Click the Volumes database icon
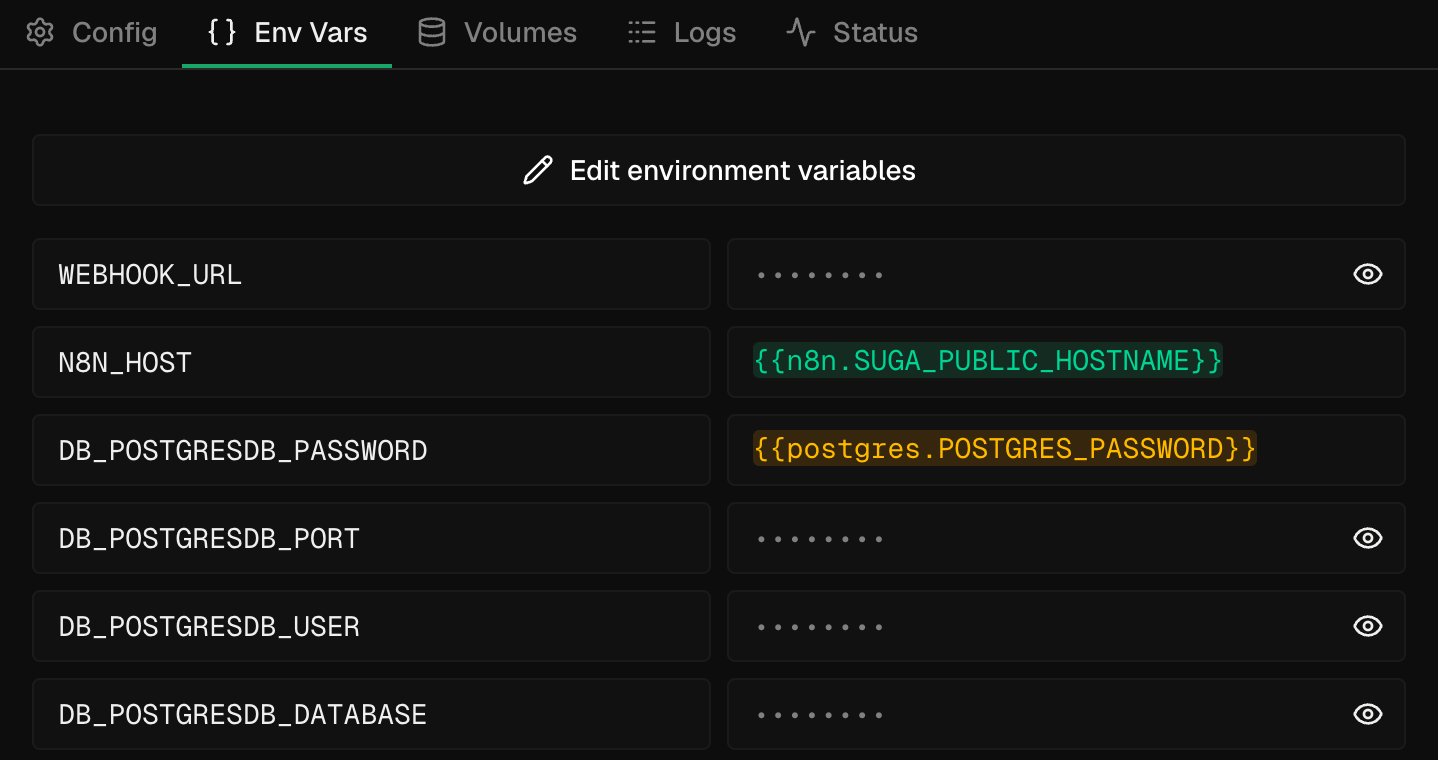The width and height of the screenshot is (1438, 760). point(432,33)
